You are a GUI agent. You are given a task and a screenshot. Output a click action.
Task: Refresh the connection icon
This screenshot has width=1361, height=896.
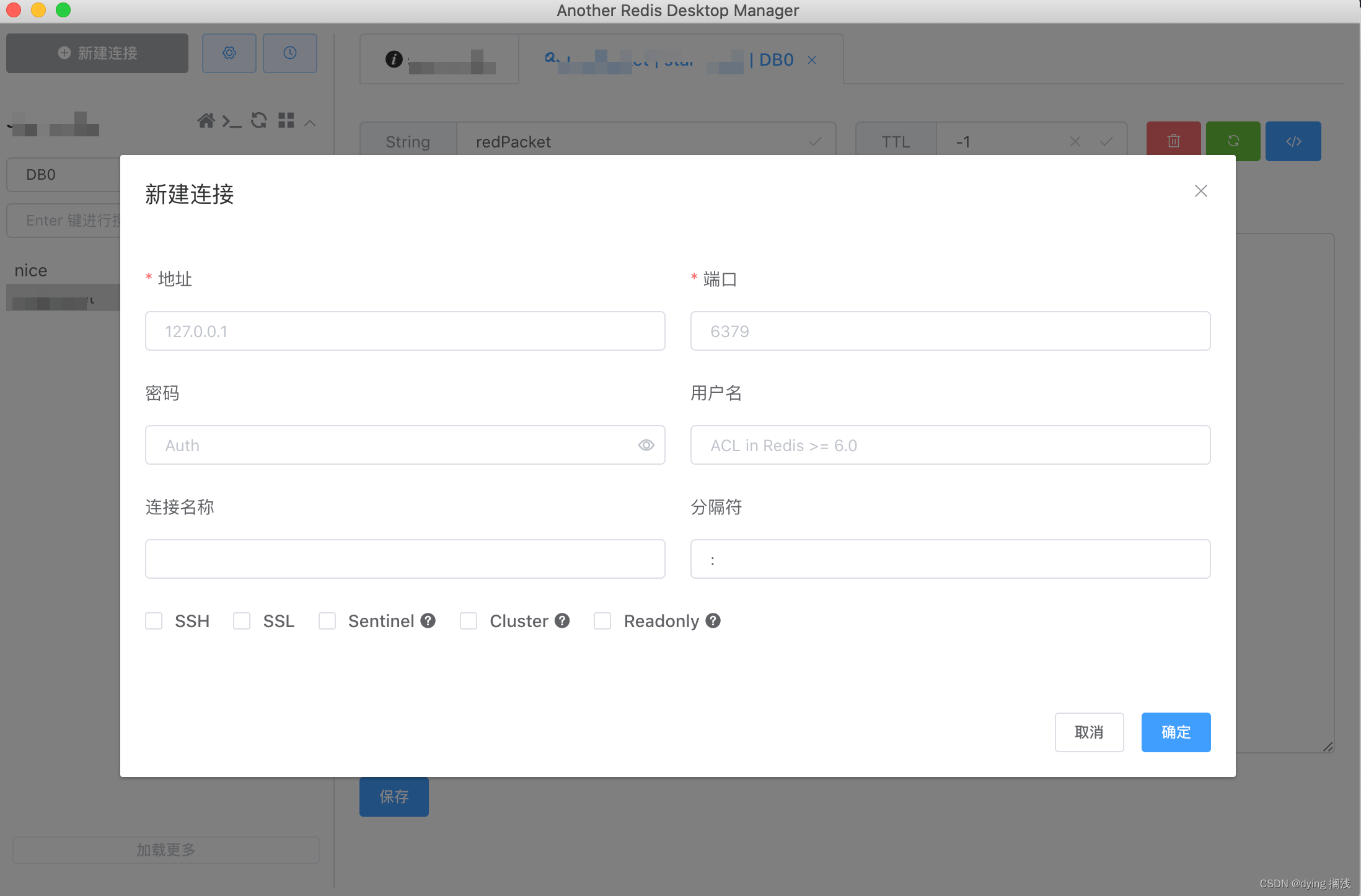click(x=258, y=120)
